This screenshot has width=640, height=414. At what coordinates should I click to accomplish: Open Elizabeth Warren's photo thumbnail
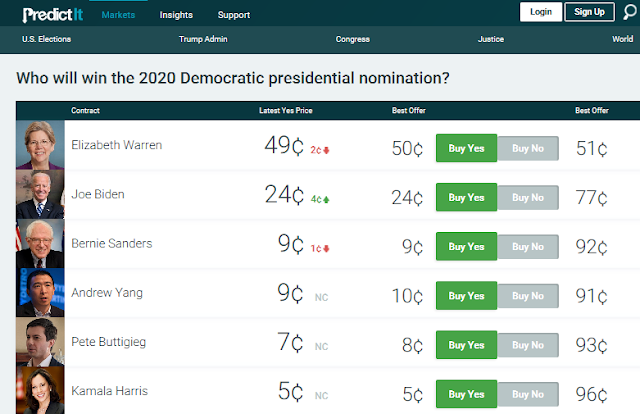(40, 146)
